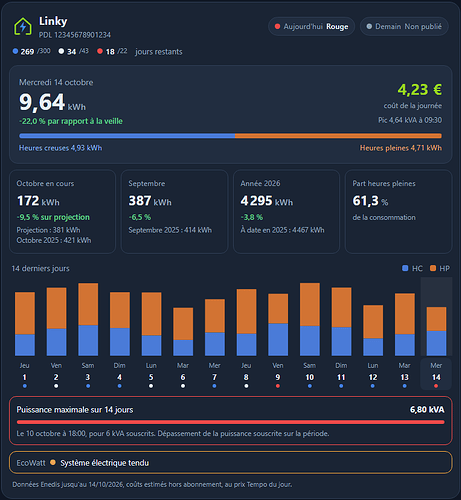This screenshot has height=500, width=461.
Task: Click the red Tempo dot under day 9
Action: [278, 386]
